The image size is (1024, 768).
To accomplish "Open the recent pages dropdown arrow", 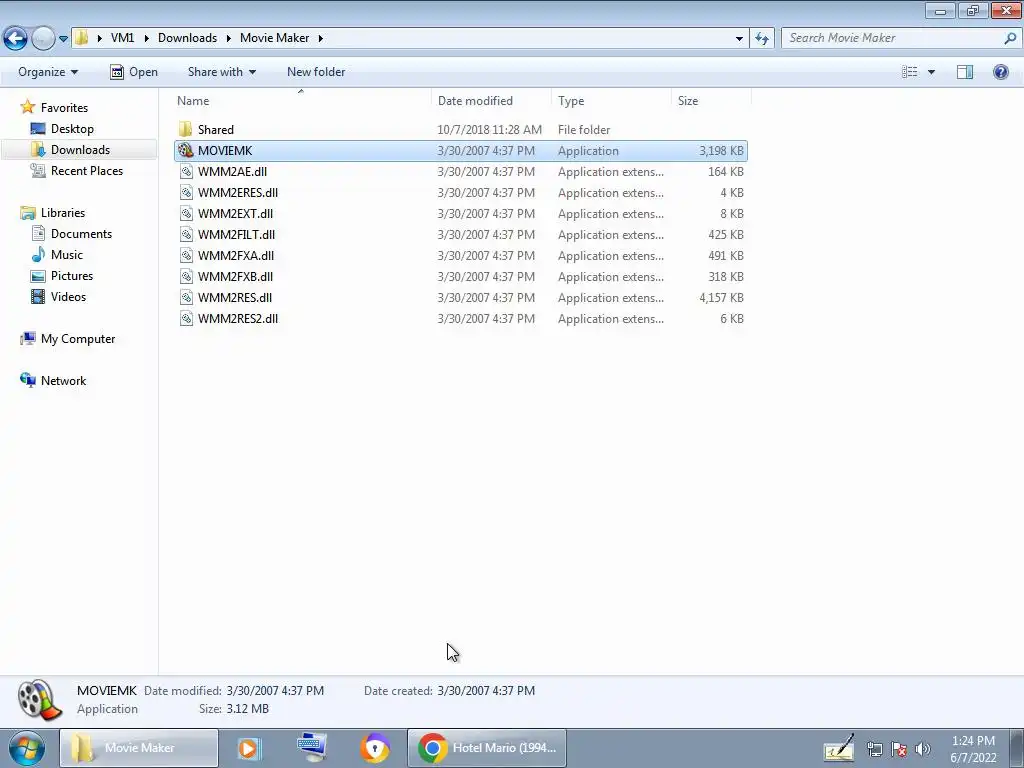I will 63,39.
